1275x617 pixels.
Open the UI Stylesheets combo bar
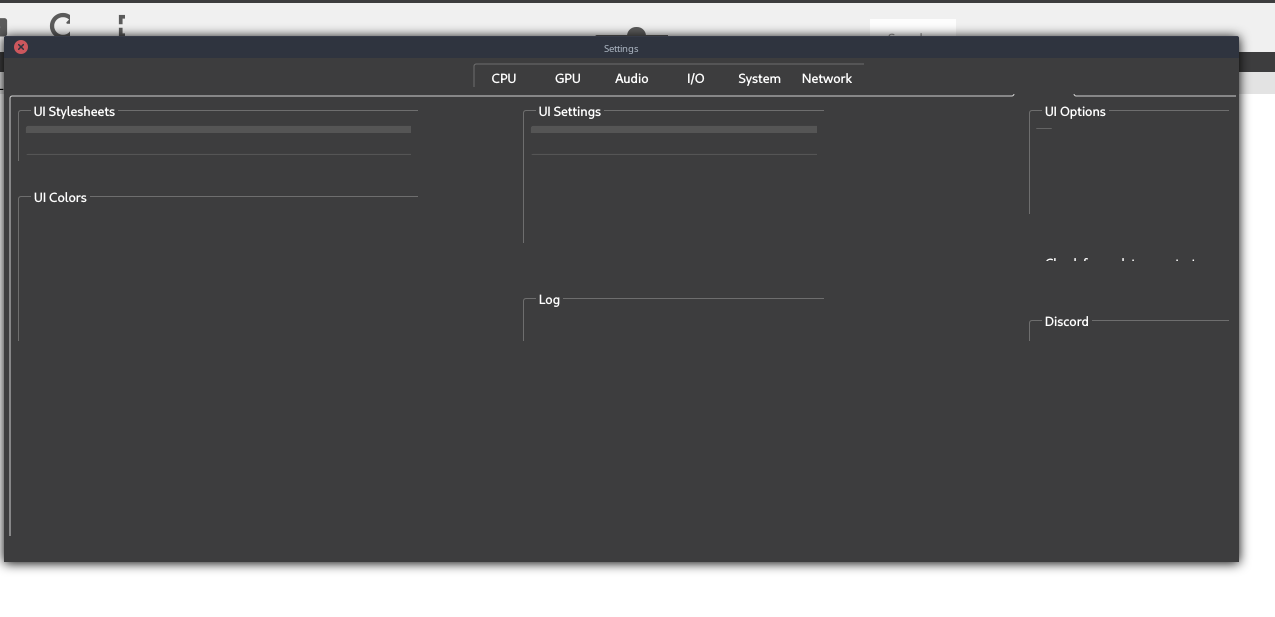[x=218, y=129]
